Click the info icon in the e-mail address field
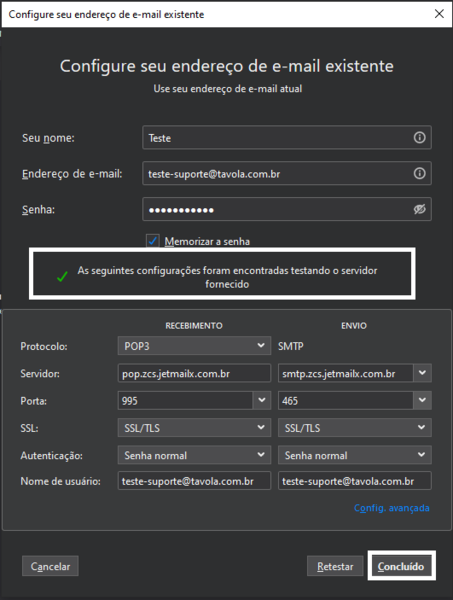Image resolution: width=453 pixels, height=600 pixels. tap(419, 173)
